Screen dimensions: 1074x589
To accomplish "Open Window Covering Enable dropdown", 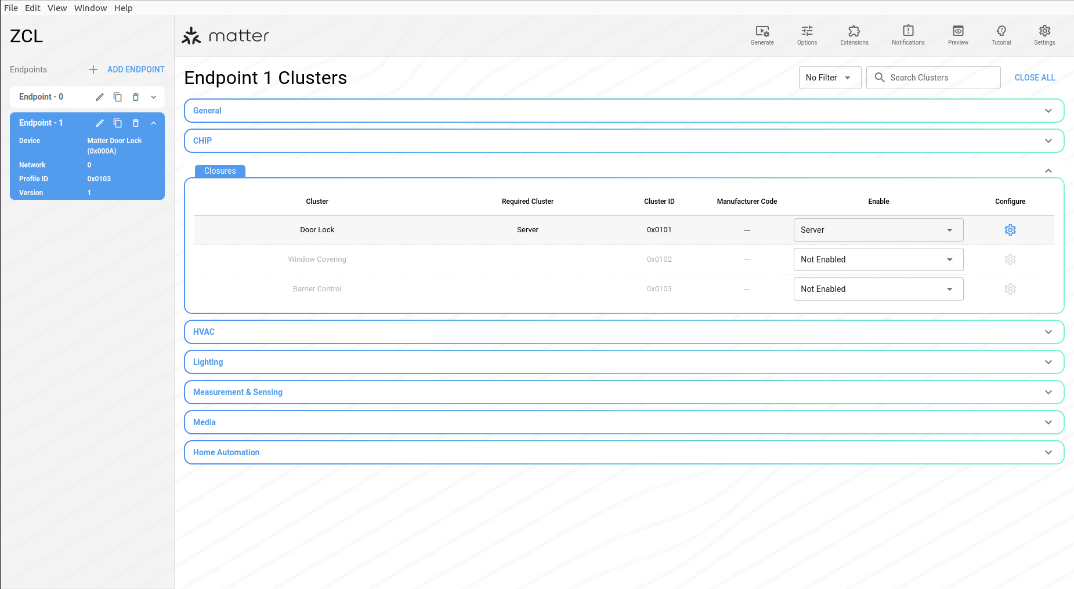I will click(878, 260).
